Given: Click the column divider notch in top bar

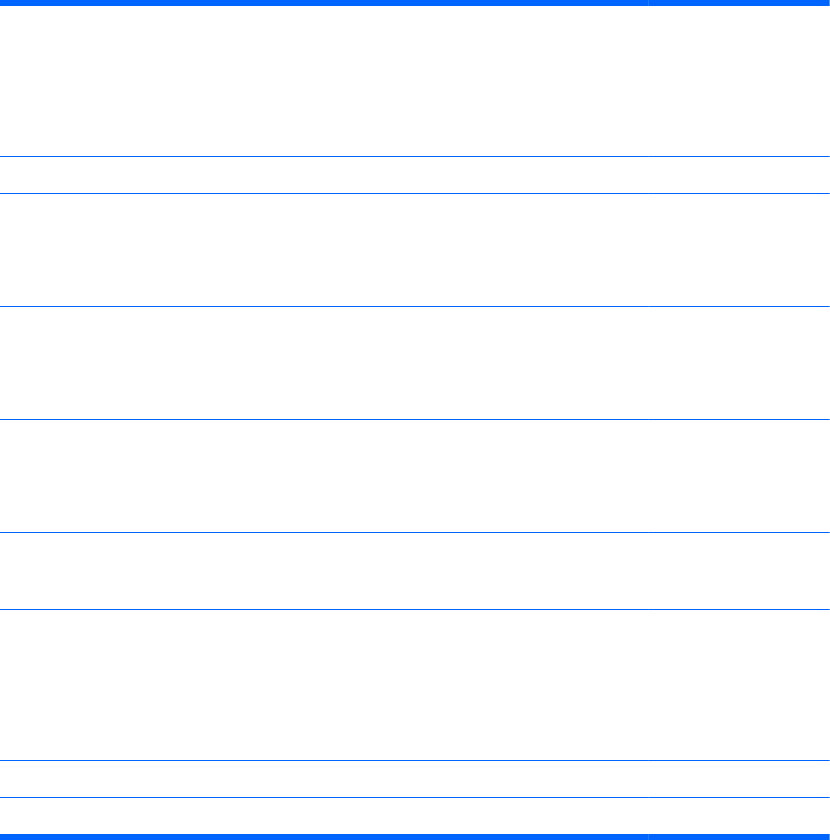Looking at the screenshot, I should (647, 3).
